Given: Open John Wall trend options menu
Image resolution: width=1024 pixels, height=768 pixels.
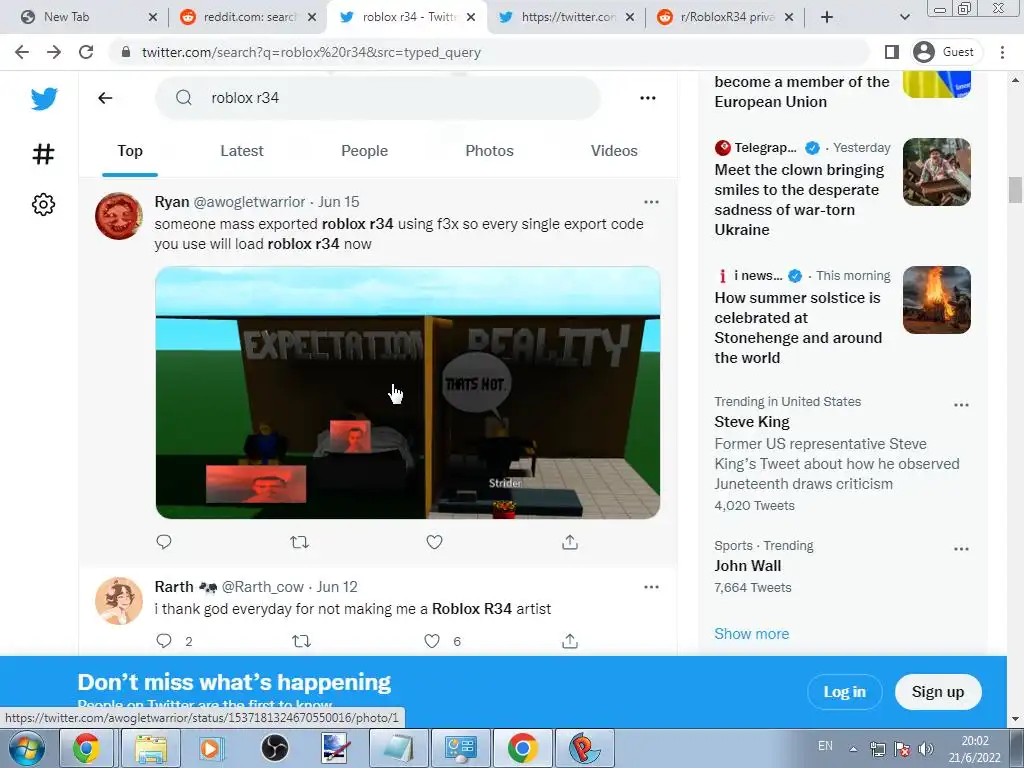Looking at the screenshot, I should click(961, 549).
